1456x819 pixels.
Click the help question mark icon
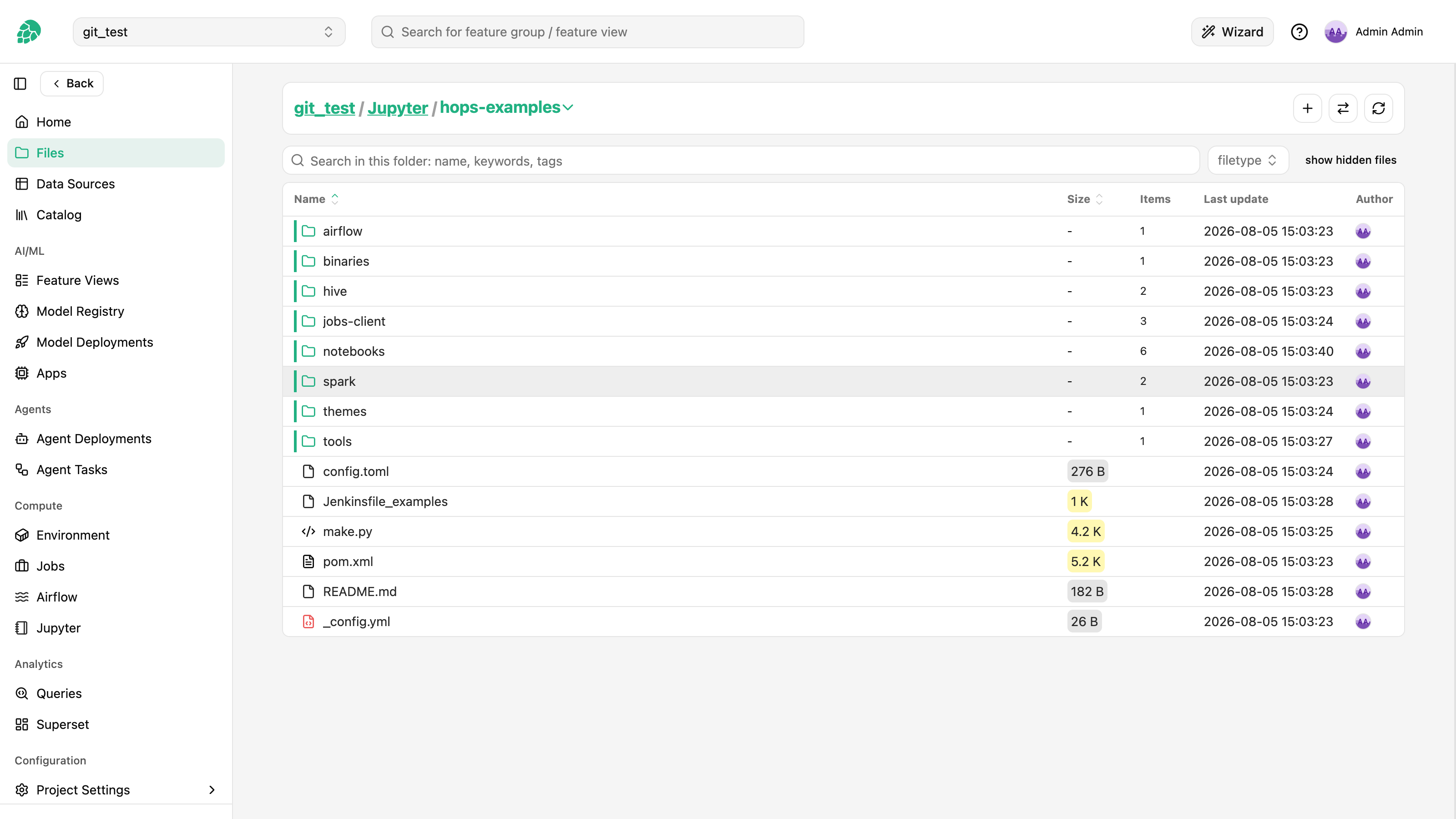(x=1299, y=32)
